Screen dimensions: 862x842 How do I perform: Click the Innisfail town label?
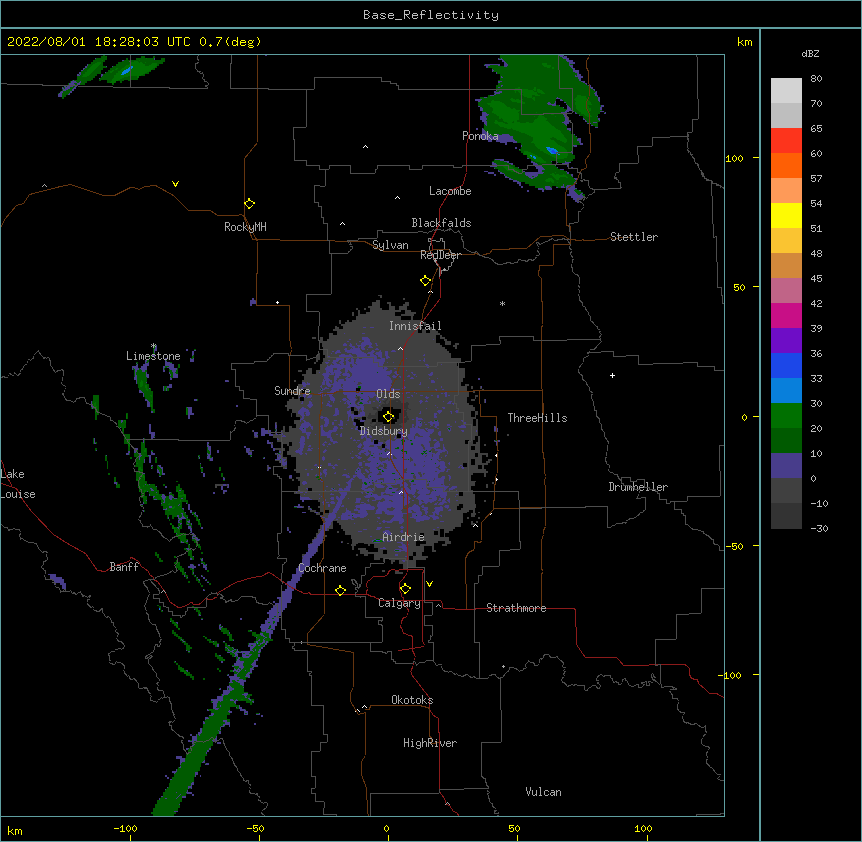click(x=415, y=326)
